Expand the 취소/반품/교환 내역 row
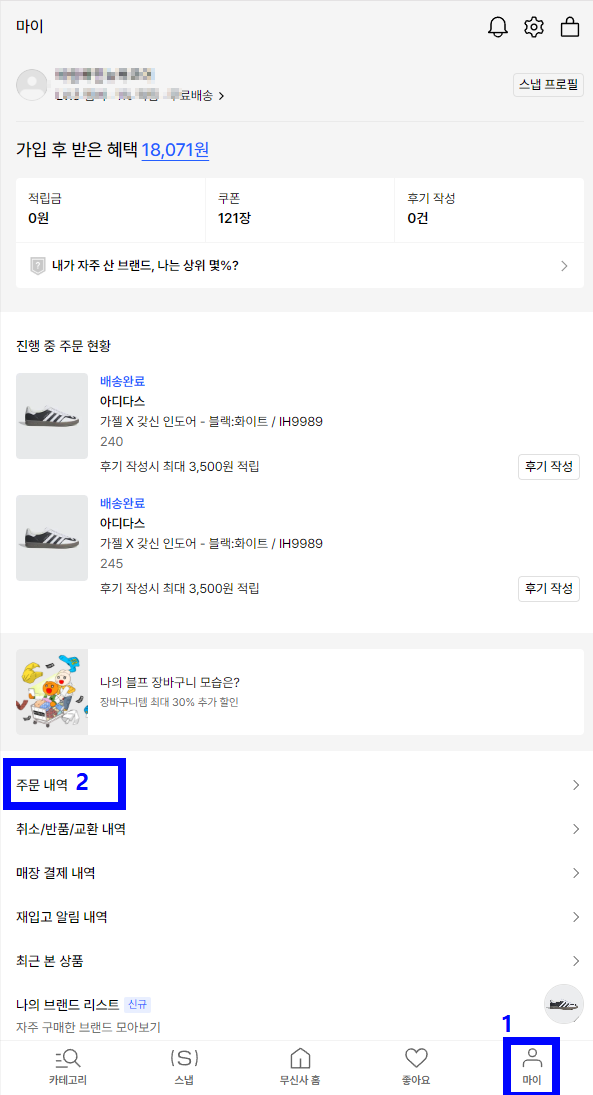 click(296, 829)
